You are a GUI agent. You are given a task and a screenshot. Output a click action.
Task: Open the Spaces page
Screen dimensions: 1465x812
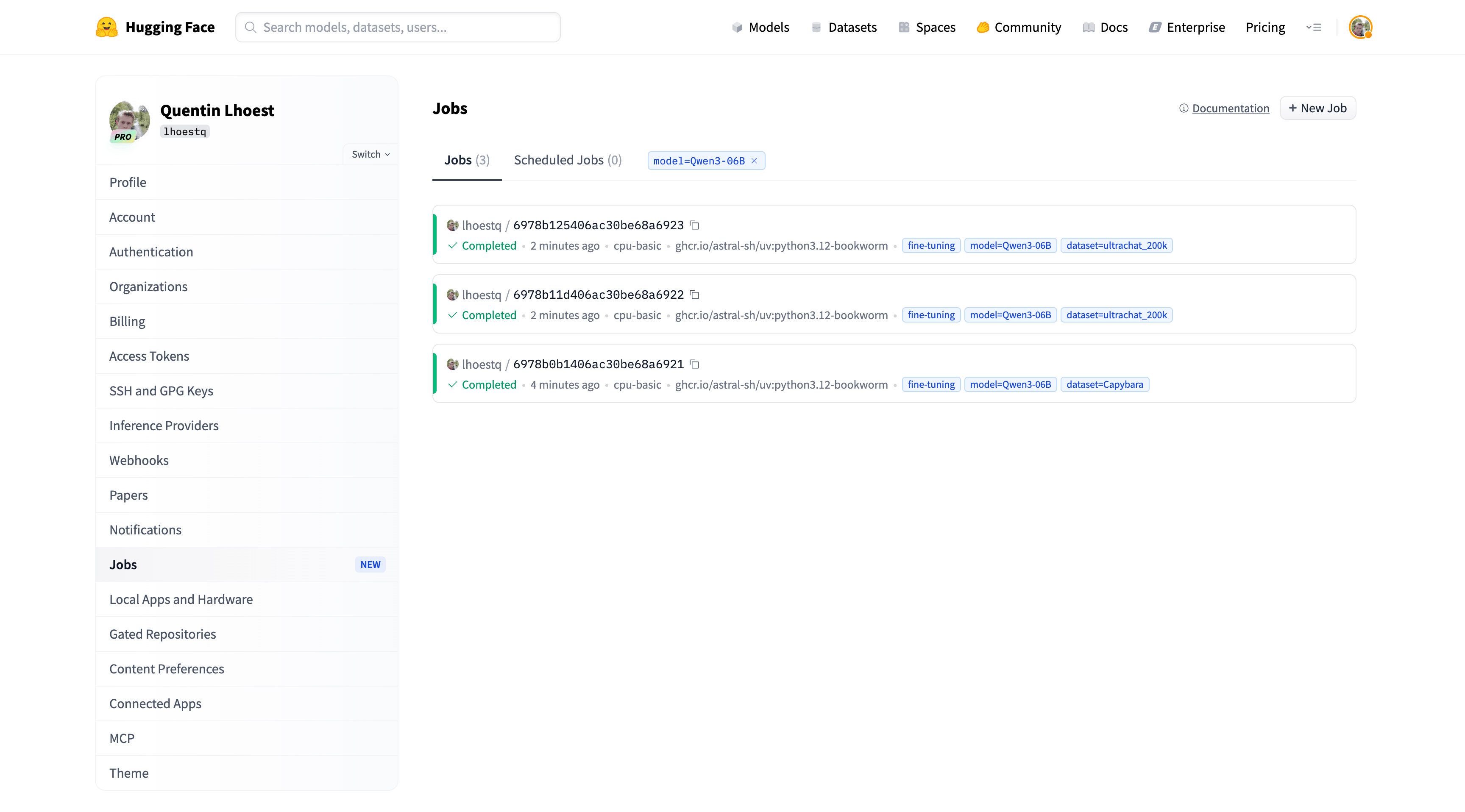tap(927, 27)
